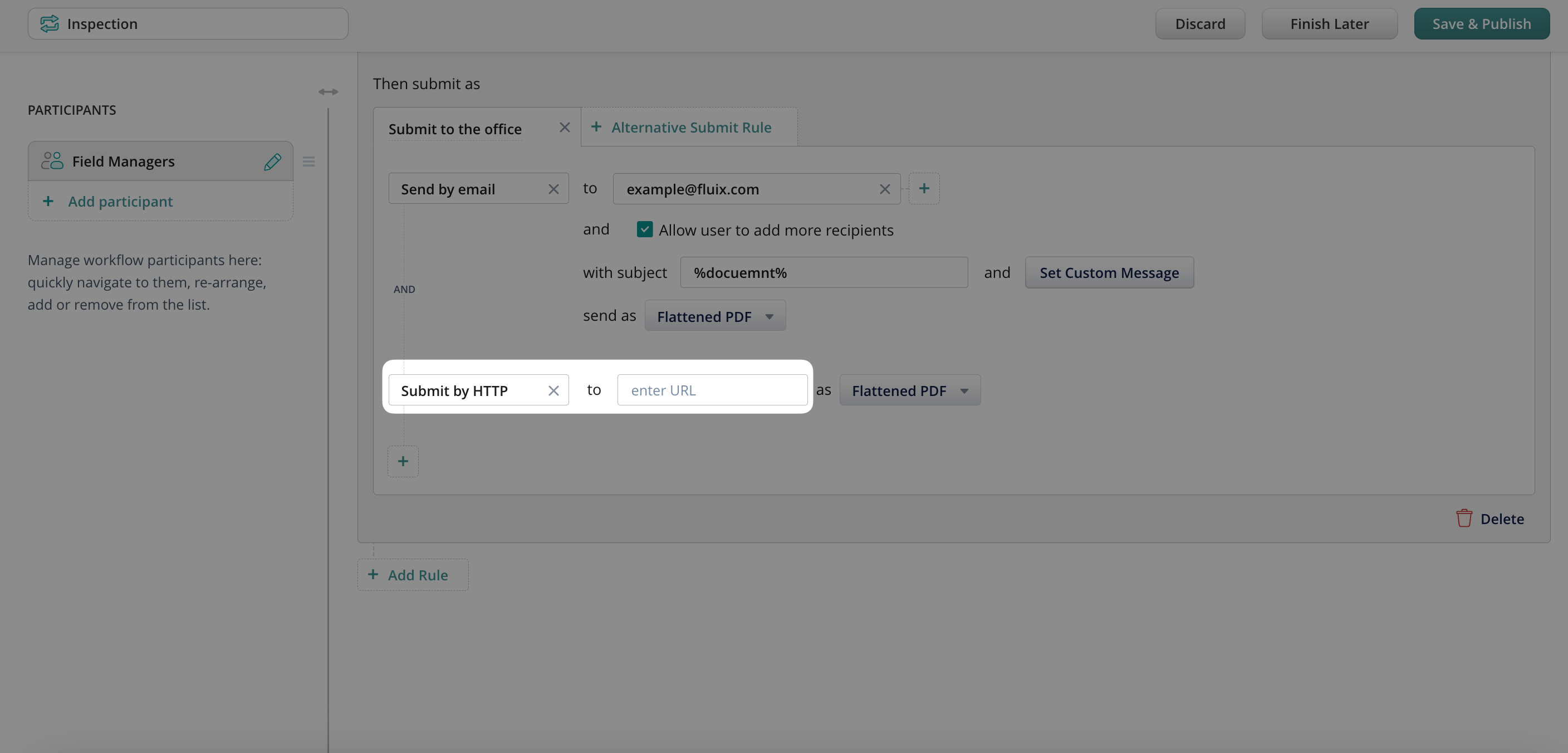
Task: Click the sidebar resize arrows icon
Action: pos(328,91)
